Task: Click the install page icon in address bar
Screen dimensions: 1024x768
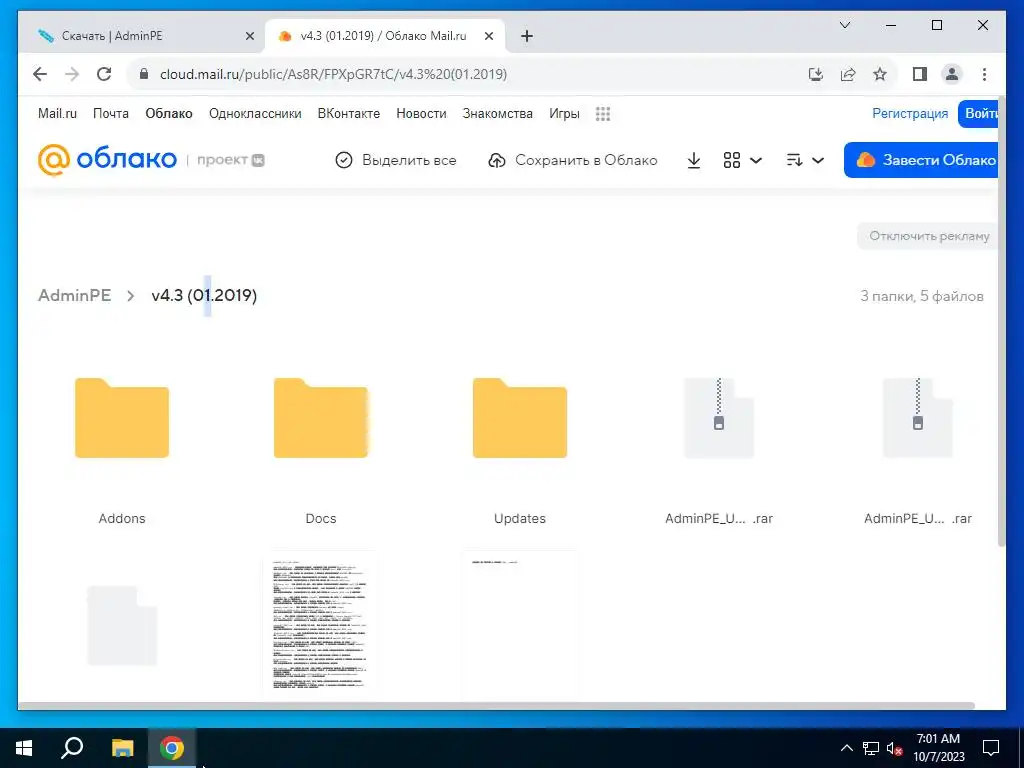Action: click(816, 74)
